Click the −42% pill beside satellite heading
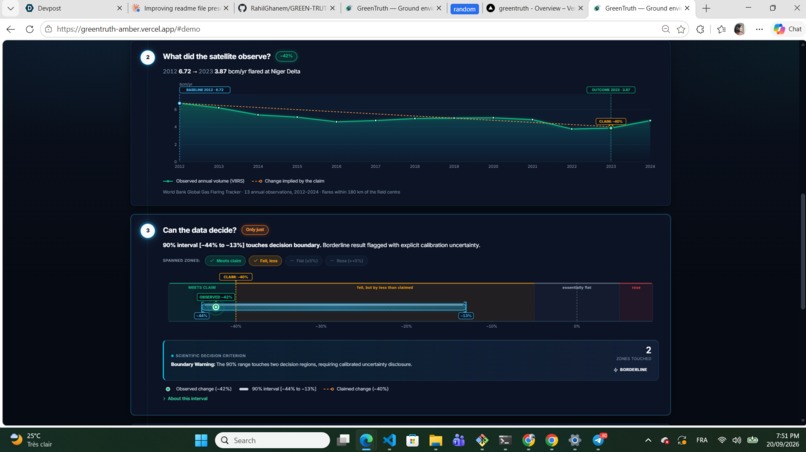This screenshot has height=452, width=806. coord(286,56)
